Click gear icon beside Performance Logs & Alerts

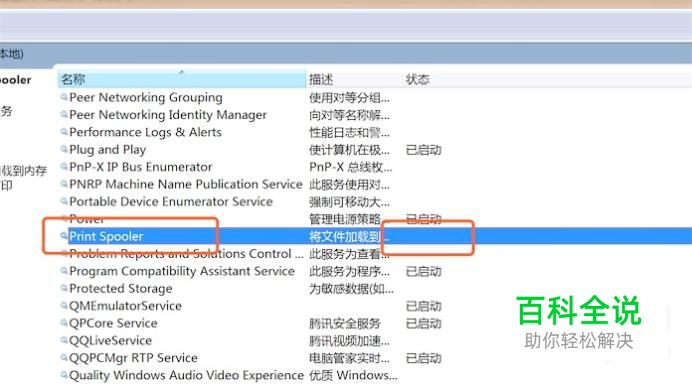64,132
